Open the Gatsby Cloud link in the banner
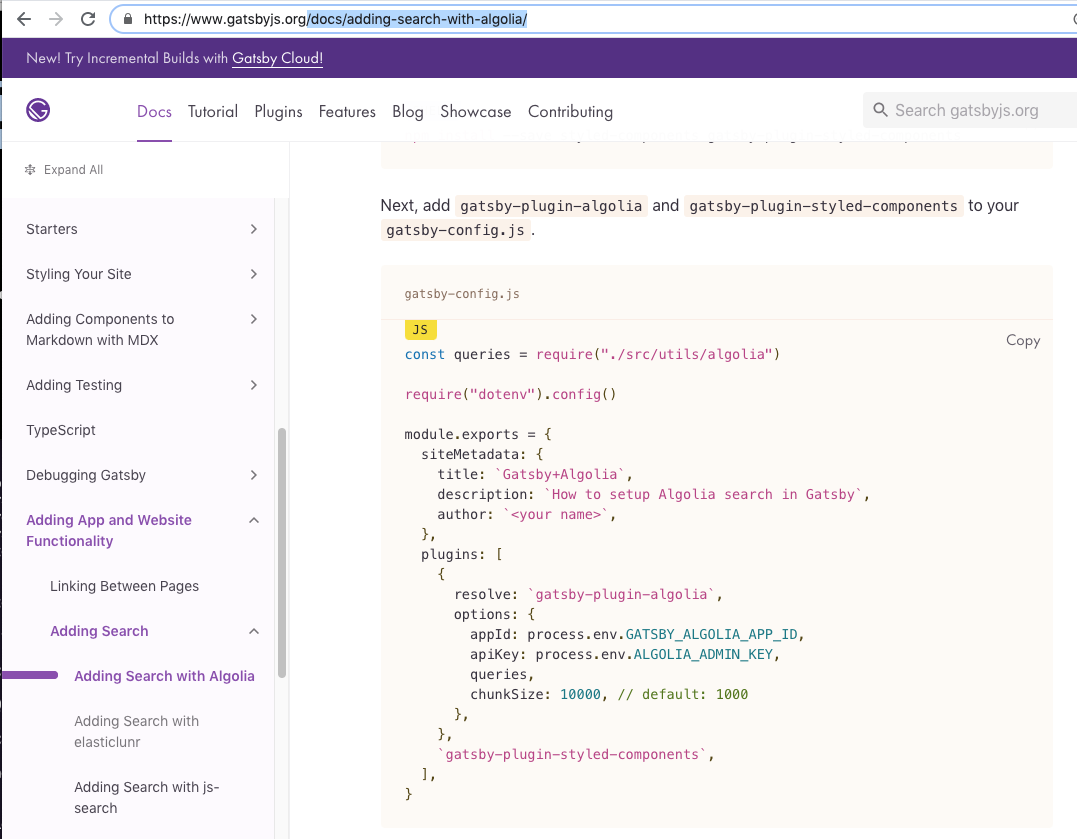Viewport: 1077px width, 839px height. pyautogui.click(x=277, y=58)
